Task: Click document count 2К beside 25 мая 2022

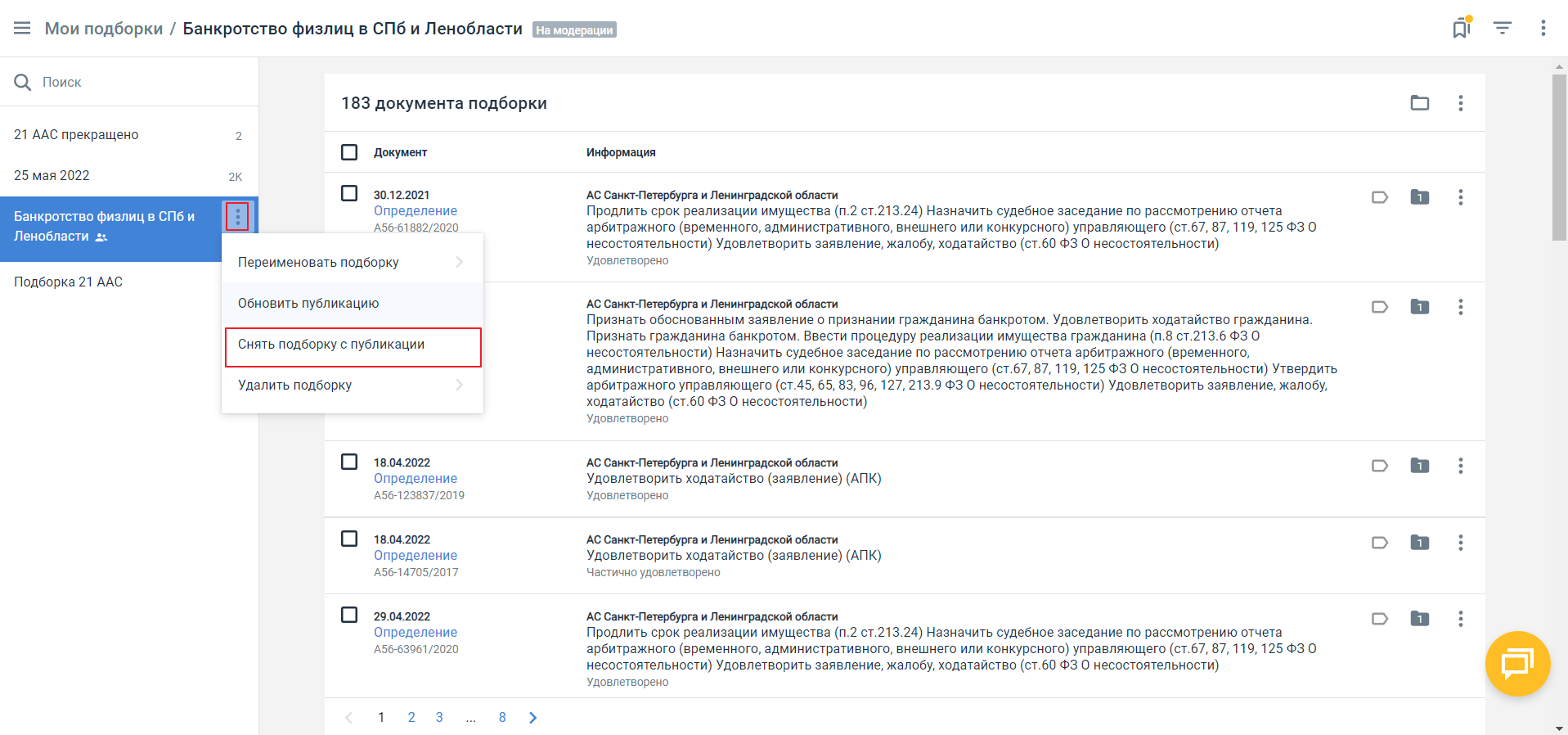Action: pos(236,177)
